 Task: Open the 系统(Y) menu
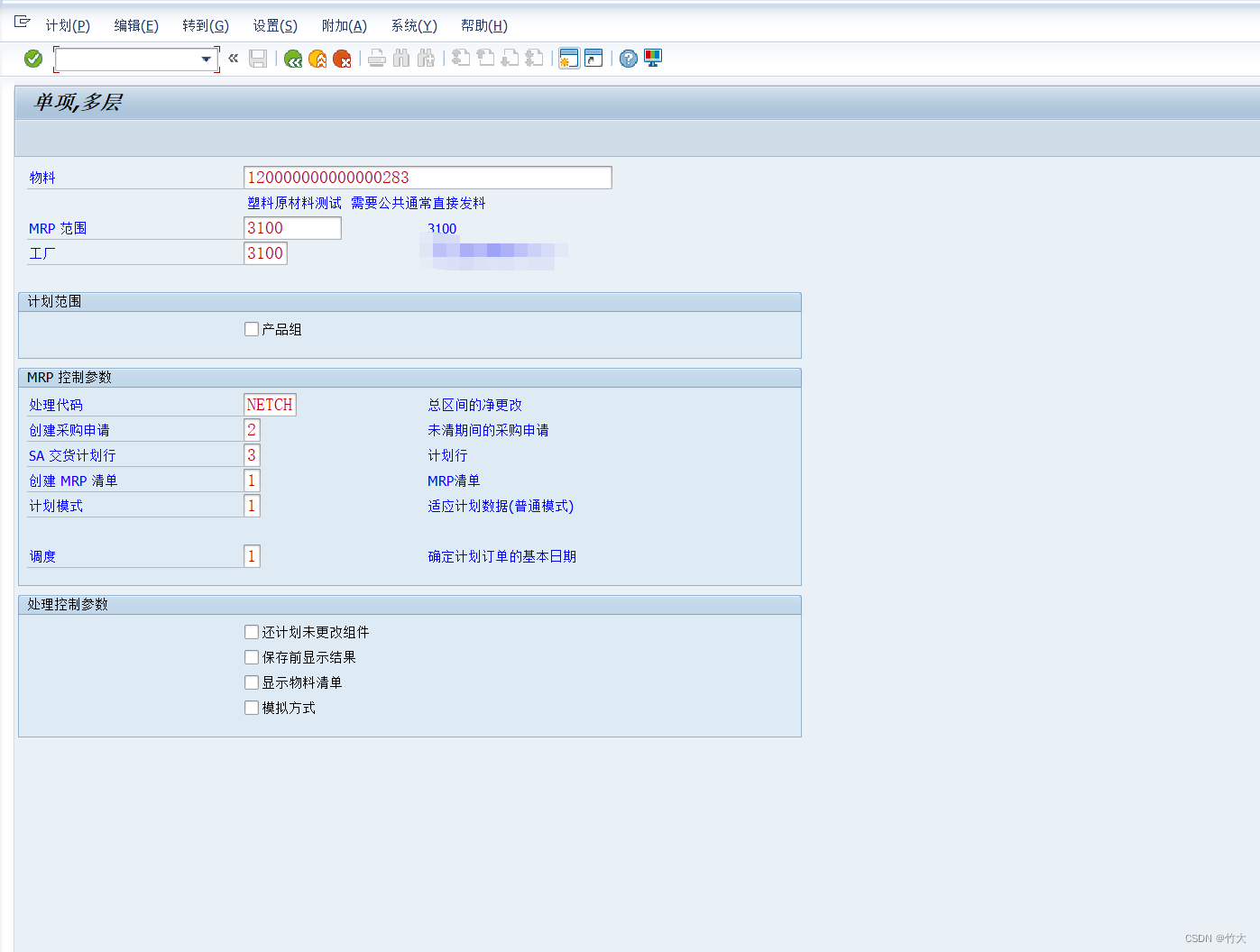tap(414, 25)
